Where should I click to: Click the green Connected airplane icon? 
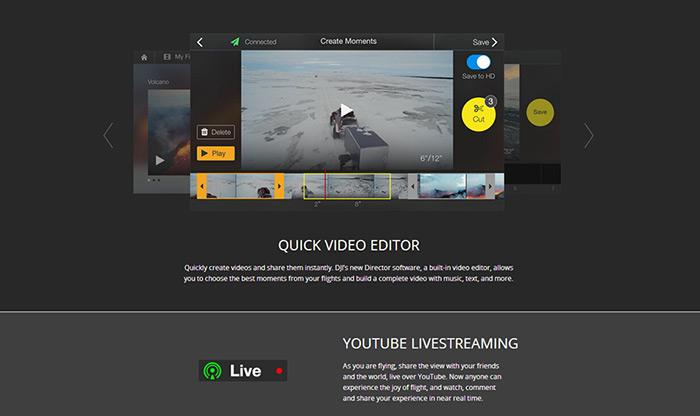point(235,42)
